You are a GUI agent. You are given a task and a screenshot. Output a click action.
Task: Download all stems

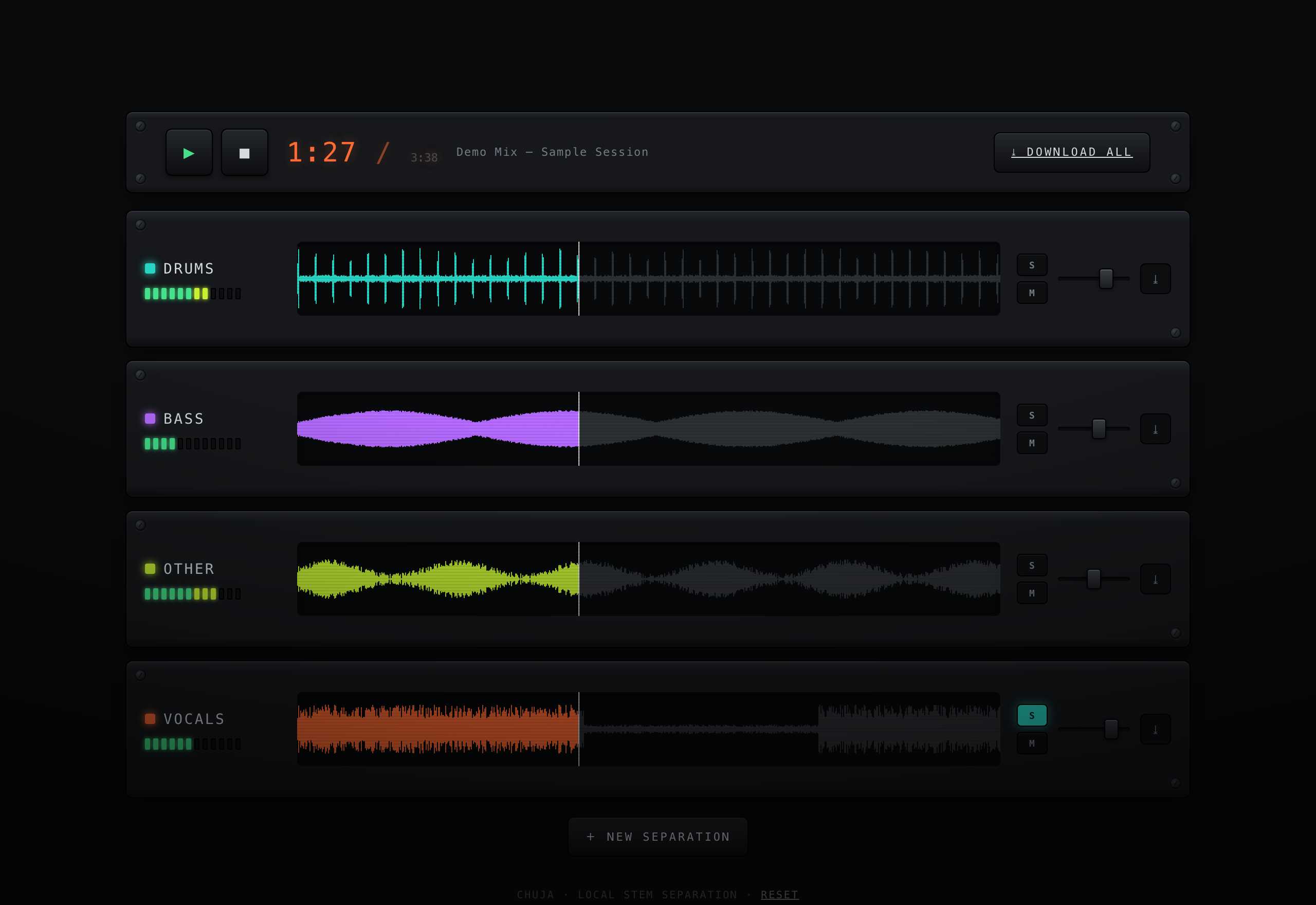(1071, 153)
